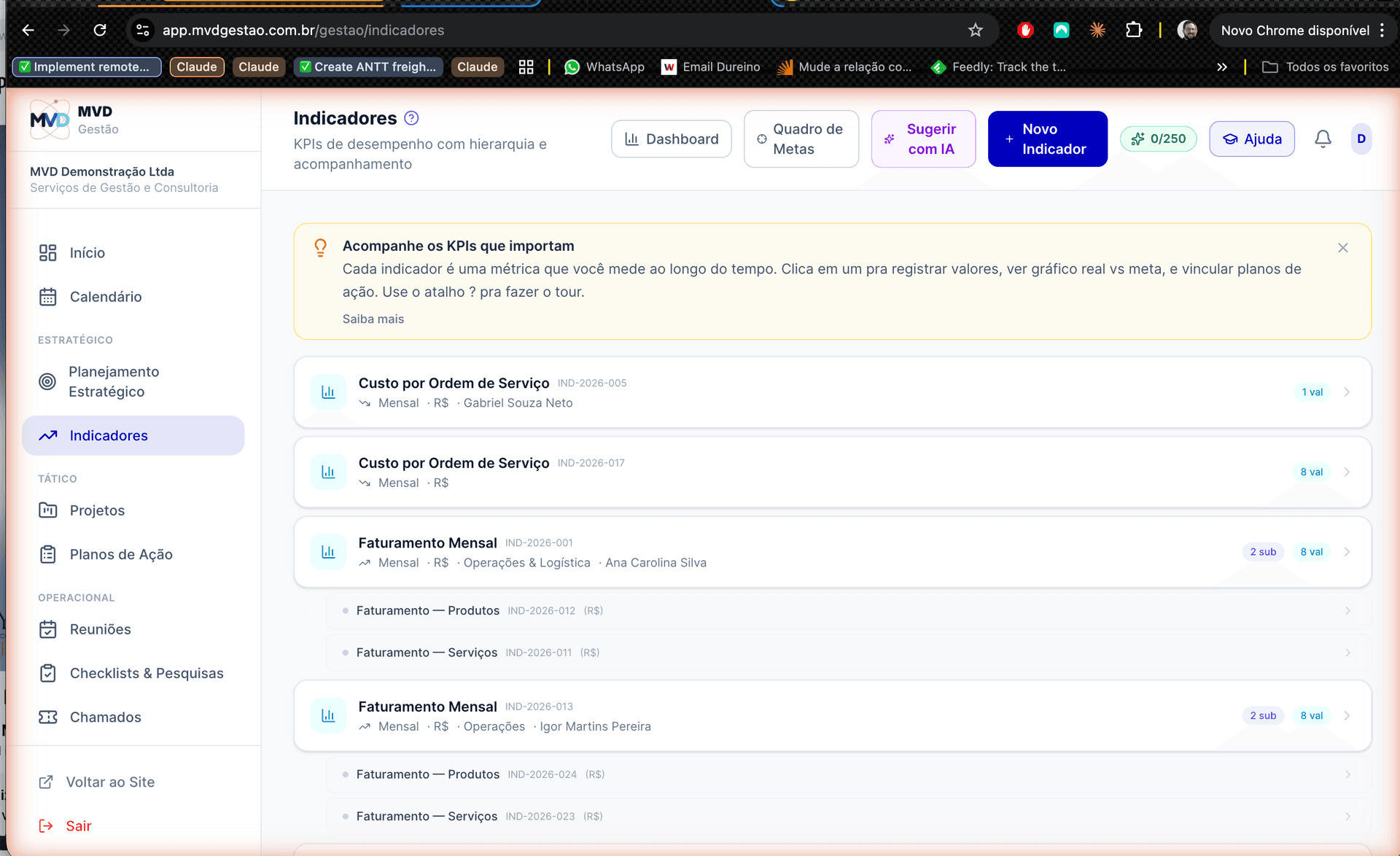Open Projetos in sidebar
The image size is (1400, 856).
pos(133,510)
